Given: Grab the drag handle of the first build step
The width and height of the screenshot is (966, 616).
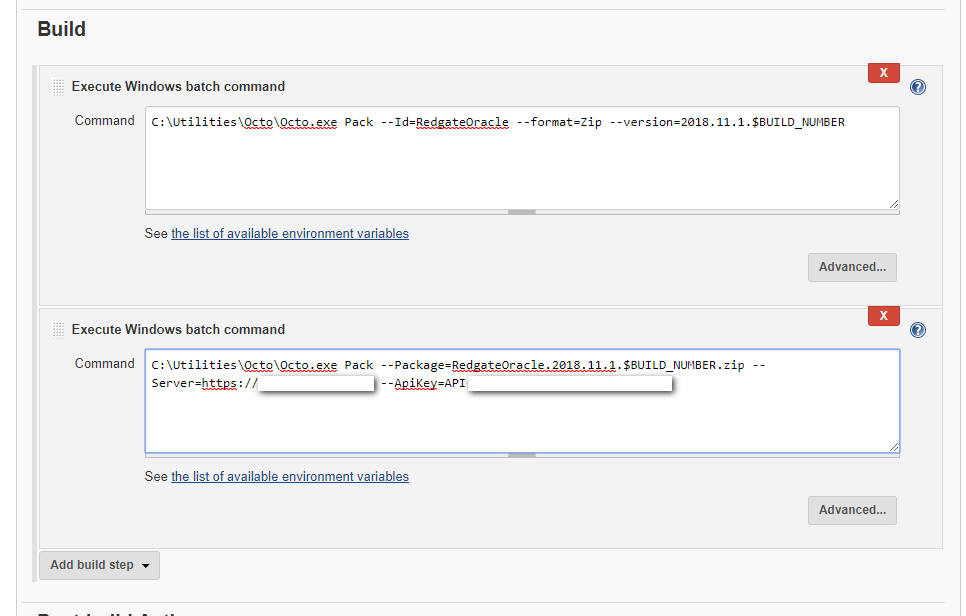Looking at the screenshot, I should click(58, 87).
